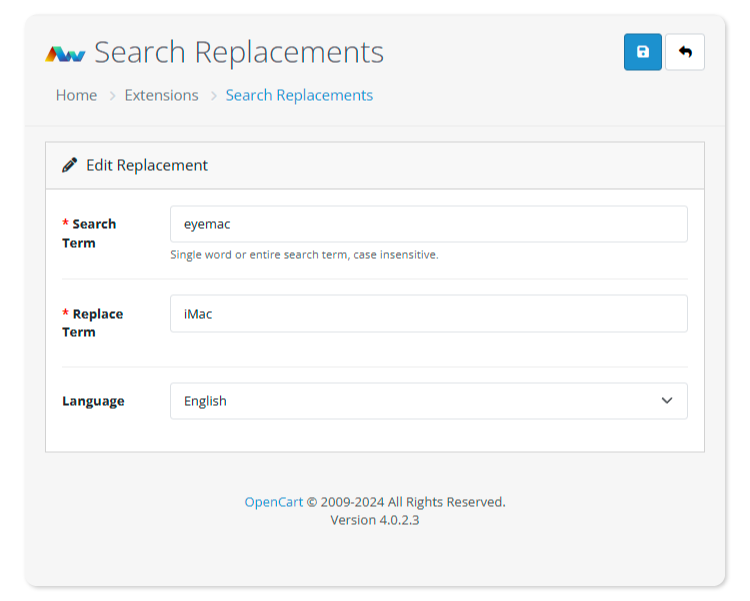This screenshot has width=750, height=601.
Task: Save the replacement with the blue floppy-disk button
Action: (x=642, y=52)
